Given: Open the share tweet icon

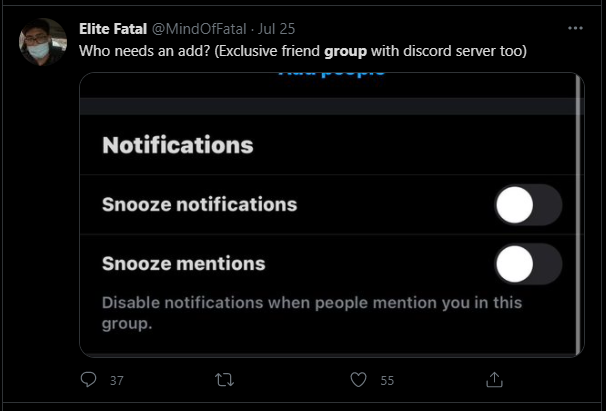Looking at the screenshot, I should (x=494, y=380).
